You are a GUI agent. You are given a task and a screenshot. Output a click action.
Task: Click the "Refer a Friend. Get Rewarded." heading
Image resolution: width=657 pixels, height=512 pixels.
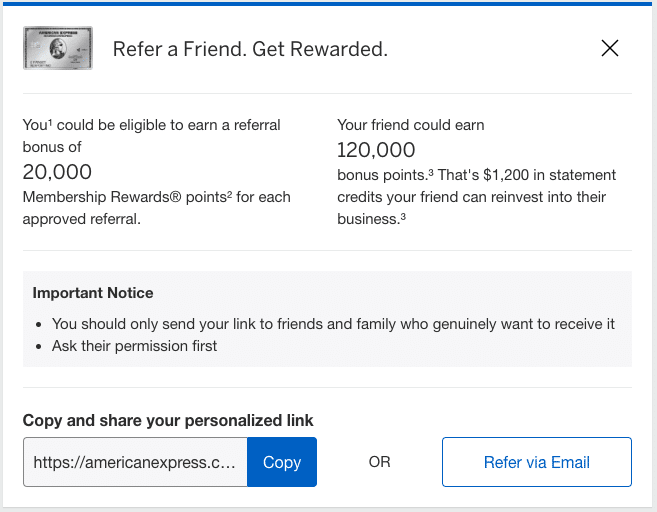pos(250,49)
